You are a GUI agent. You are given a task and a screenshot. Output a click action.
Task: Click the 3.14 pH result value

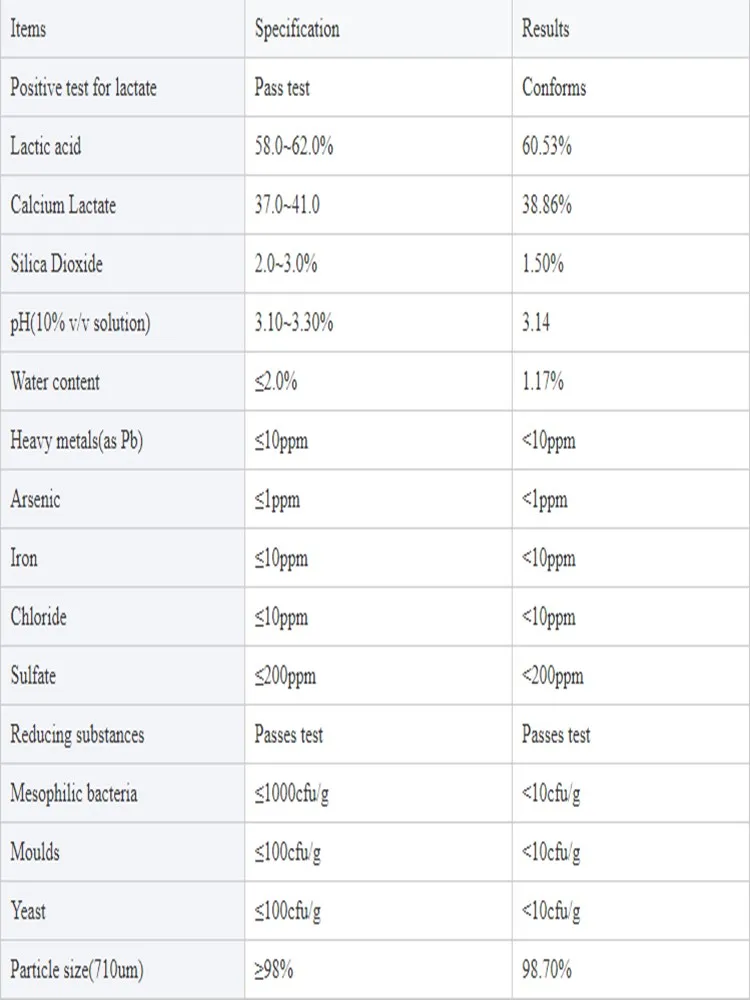point(538,323)
